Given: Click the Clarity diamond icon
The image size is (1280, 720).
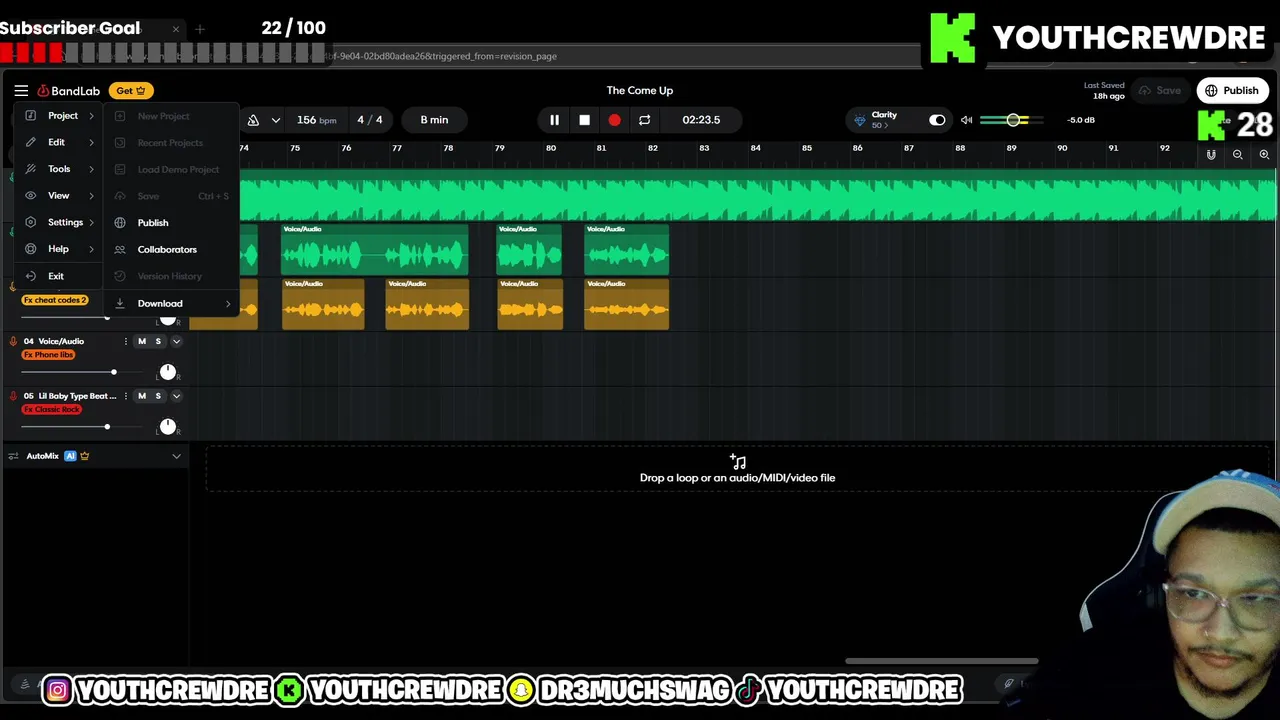Looking at the screenshot, I should click(859, 121).
